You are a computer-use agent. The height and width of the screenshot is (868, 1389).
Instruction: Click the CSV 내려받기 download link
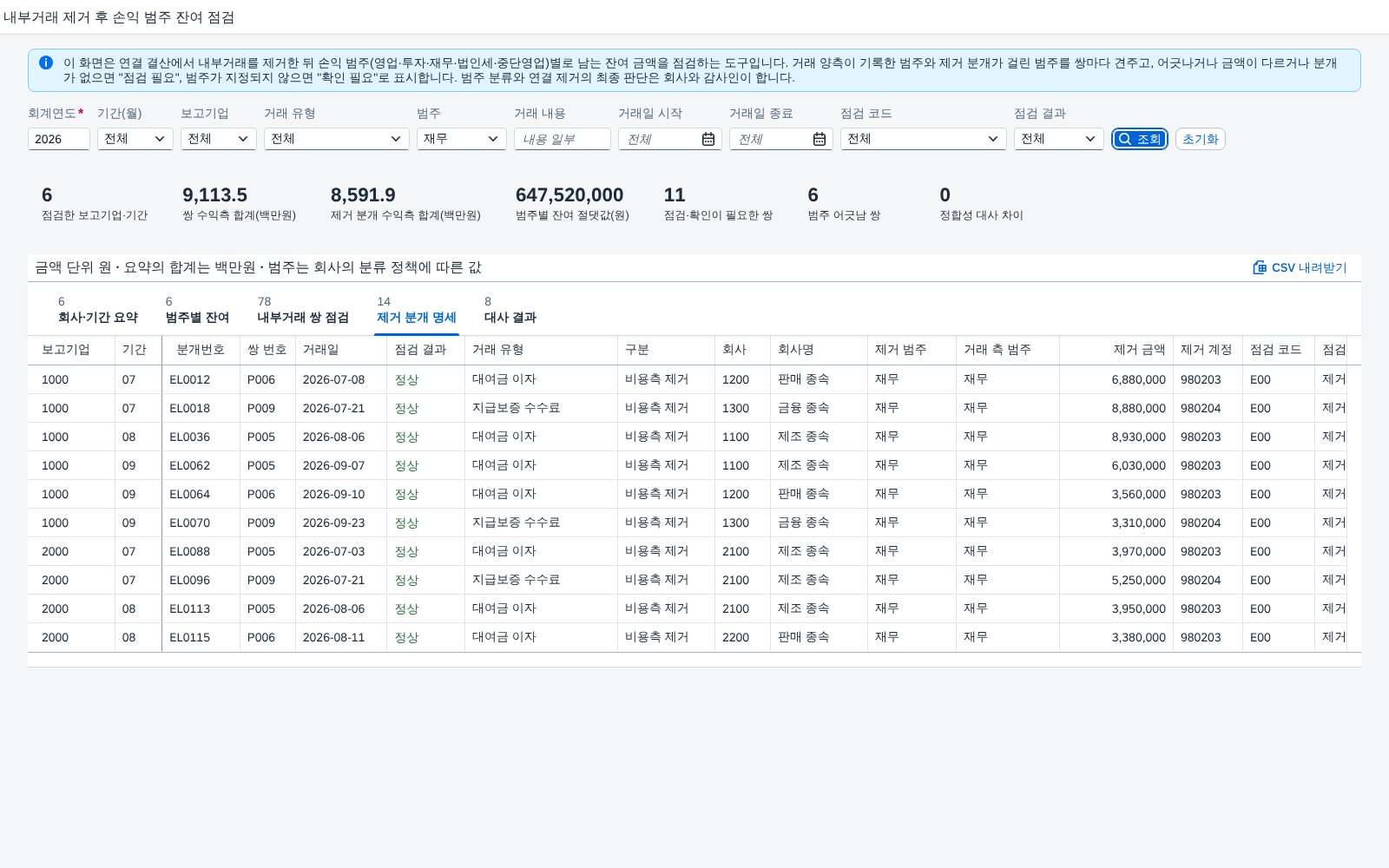(1300, 267)
